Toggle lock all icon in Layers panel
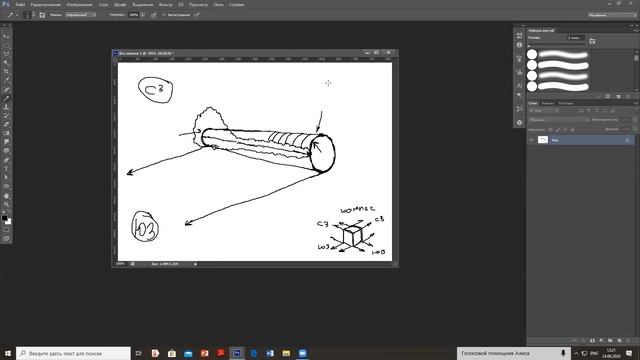Image resolution: width=640 pixels, height=360 pixels. (x=572, y=129)
